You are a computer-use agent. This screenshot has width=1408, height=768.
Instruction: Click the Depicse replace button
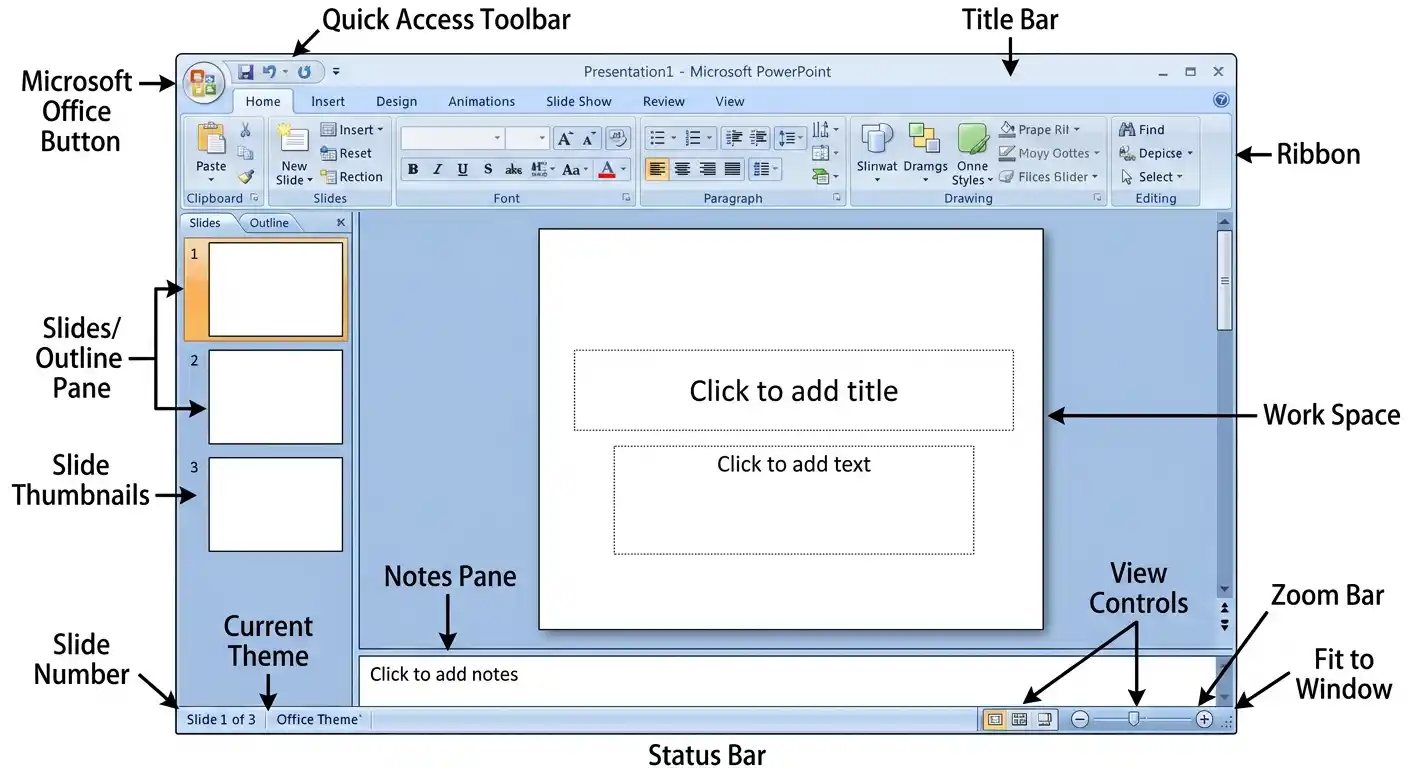(1156, 153)
